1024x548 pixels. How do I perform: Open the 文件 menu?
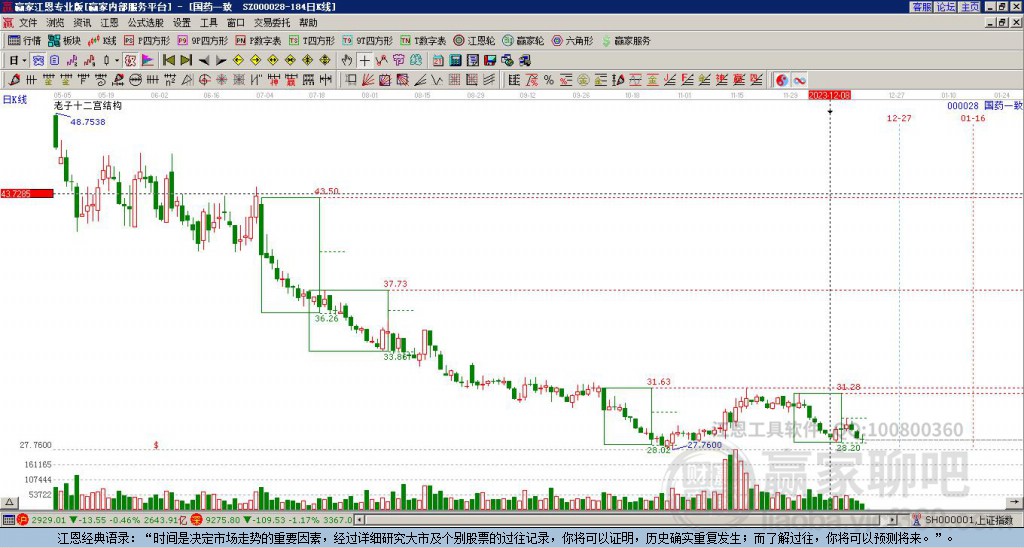tap(28, 23)
